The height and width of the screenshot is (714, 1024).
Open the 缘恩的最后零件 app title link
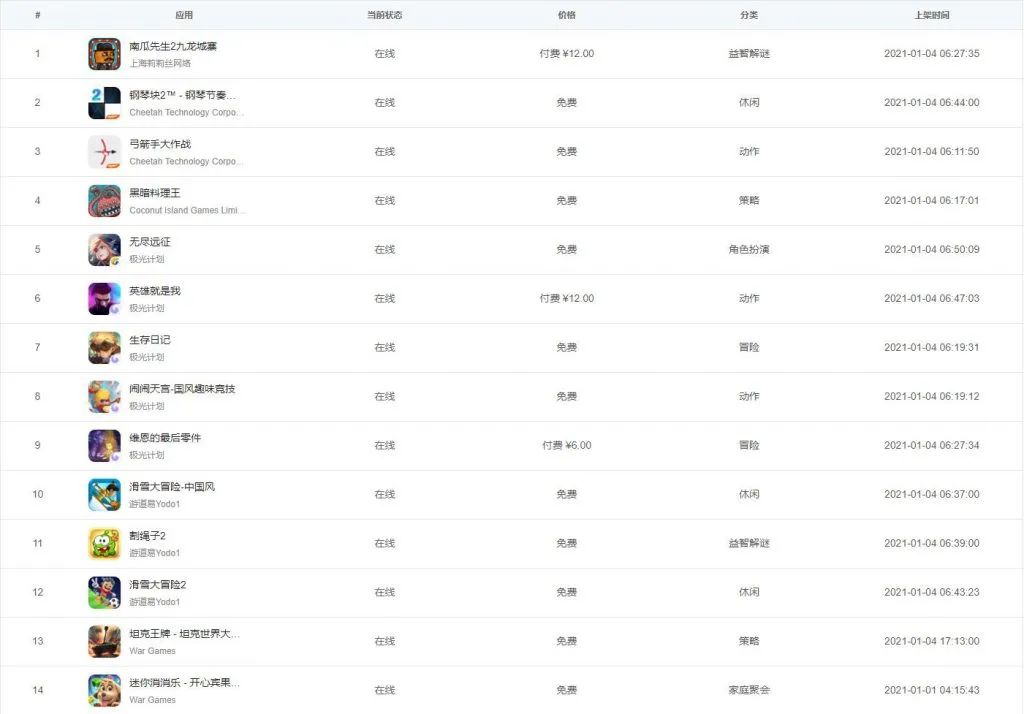[165, 438]
